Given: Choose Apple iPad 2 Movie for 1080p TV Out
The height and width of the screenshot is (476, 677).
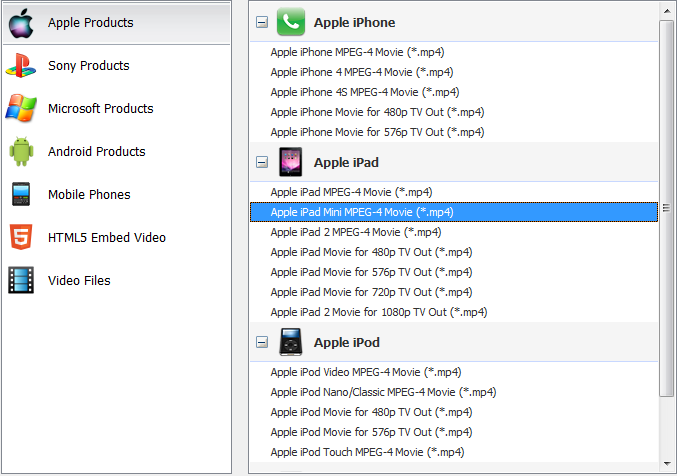Looking at the screenshot, I should 454,312.
